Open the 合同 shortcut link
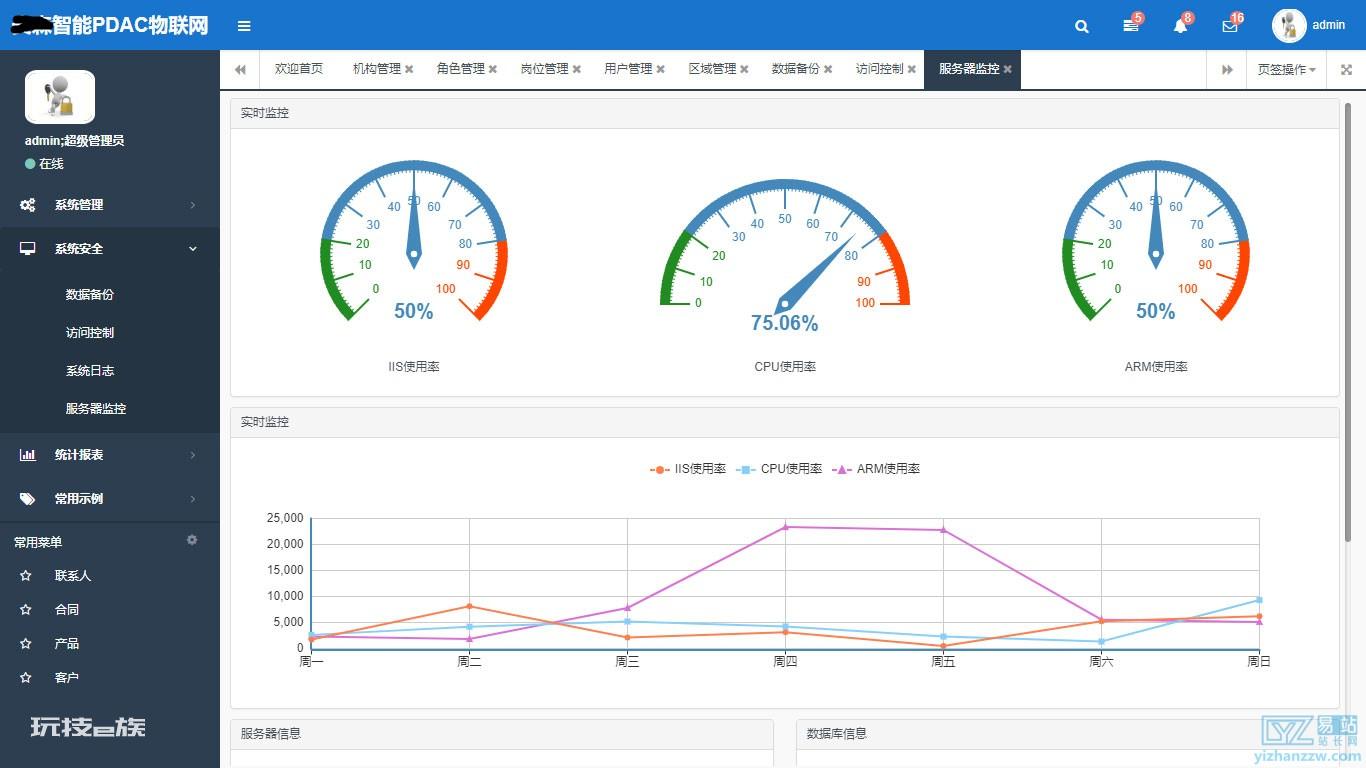 click(67, 610)
